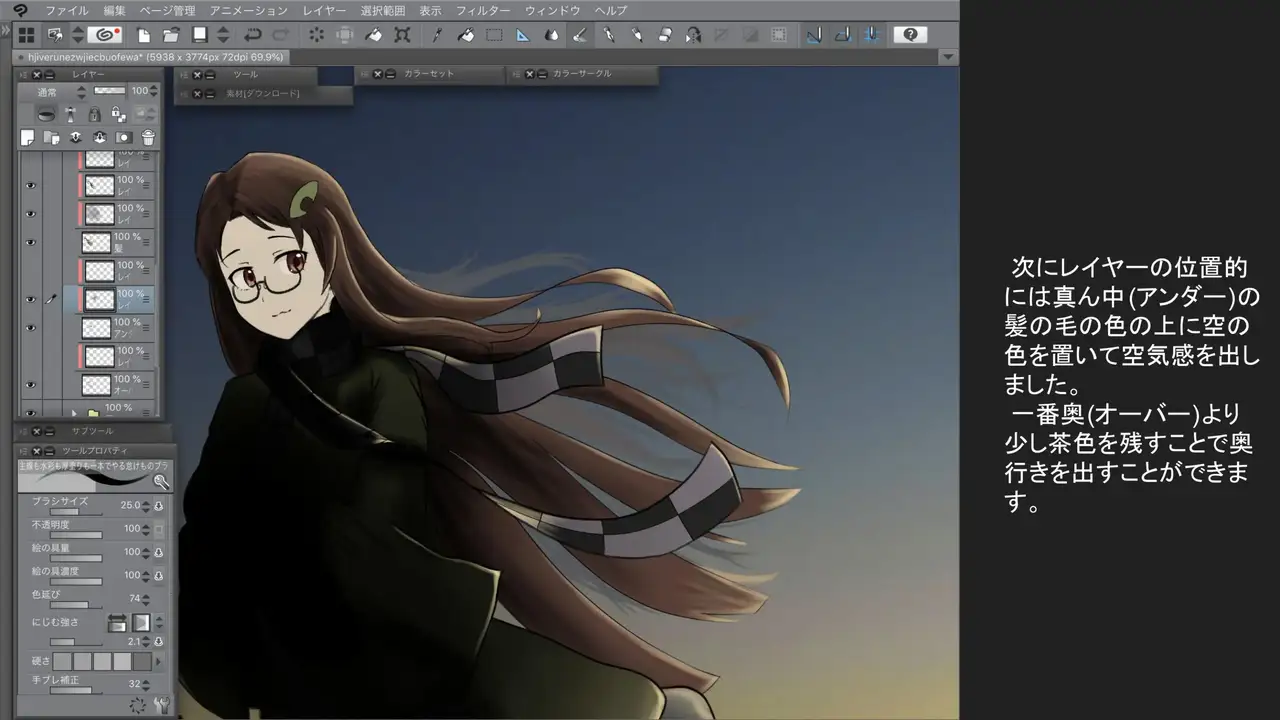Open Clip Studio via the swirl icon

point(104,35)
